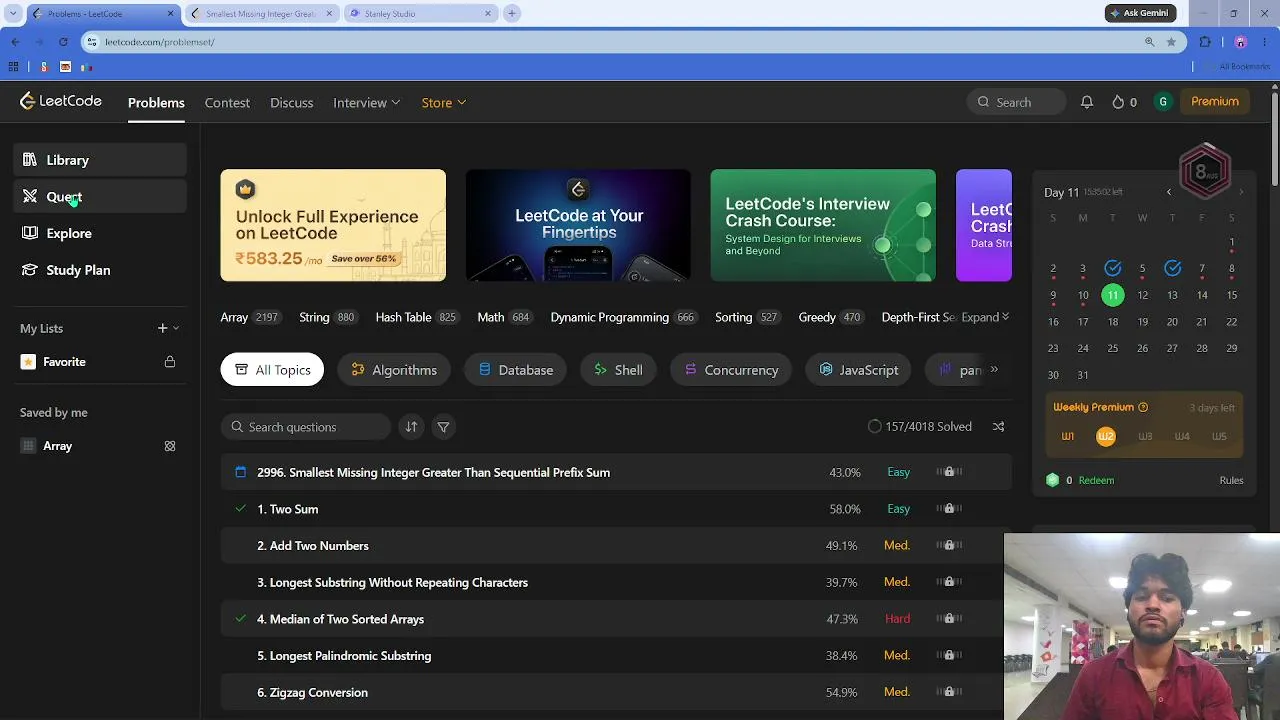Click the plus icon beside My Lists
The height and width of the screenshot is (720, 1280).
[x=162, y=328]
